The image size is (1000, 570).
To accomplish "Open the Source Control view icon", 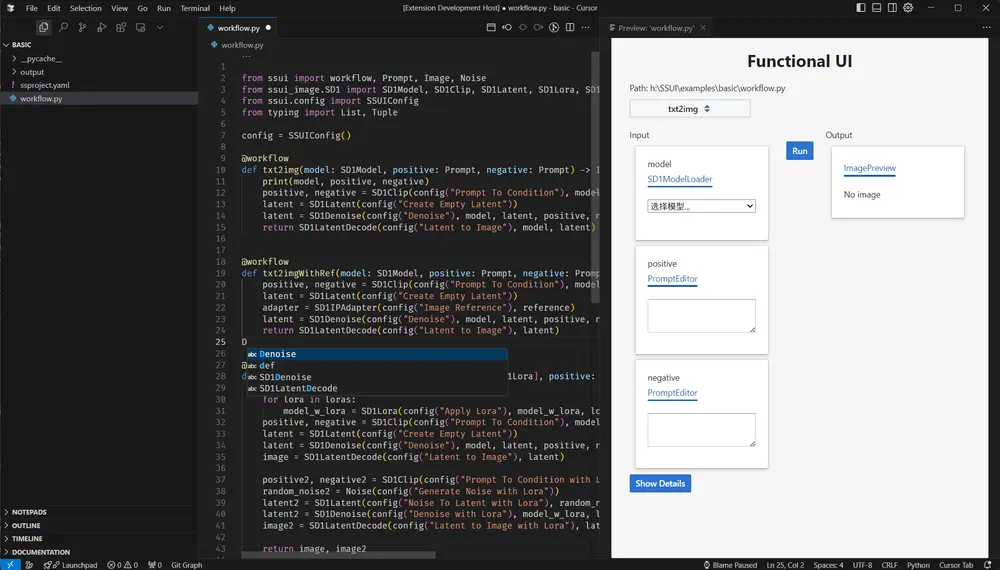I will tap(83, 27).
